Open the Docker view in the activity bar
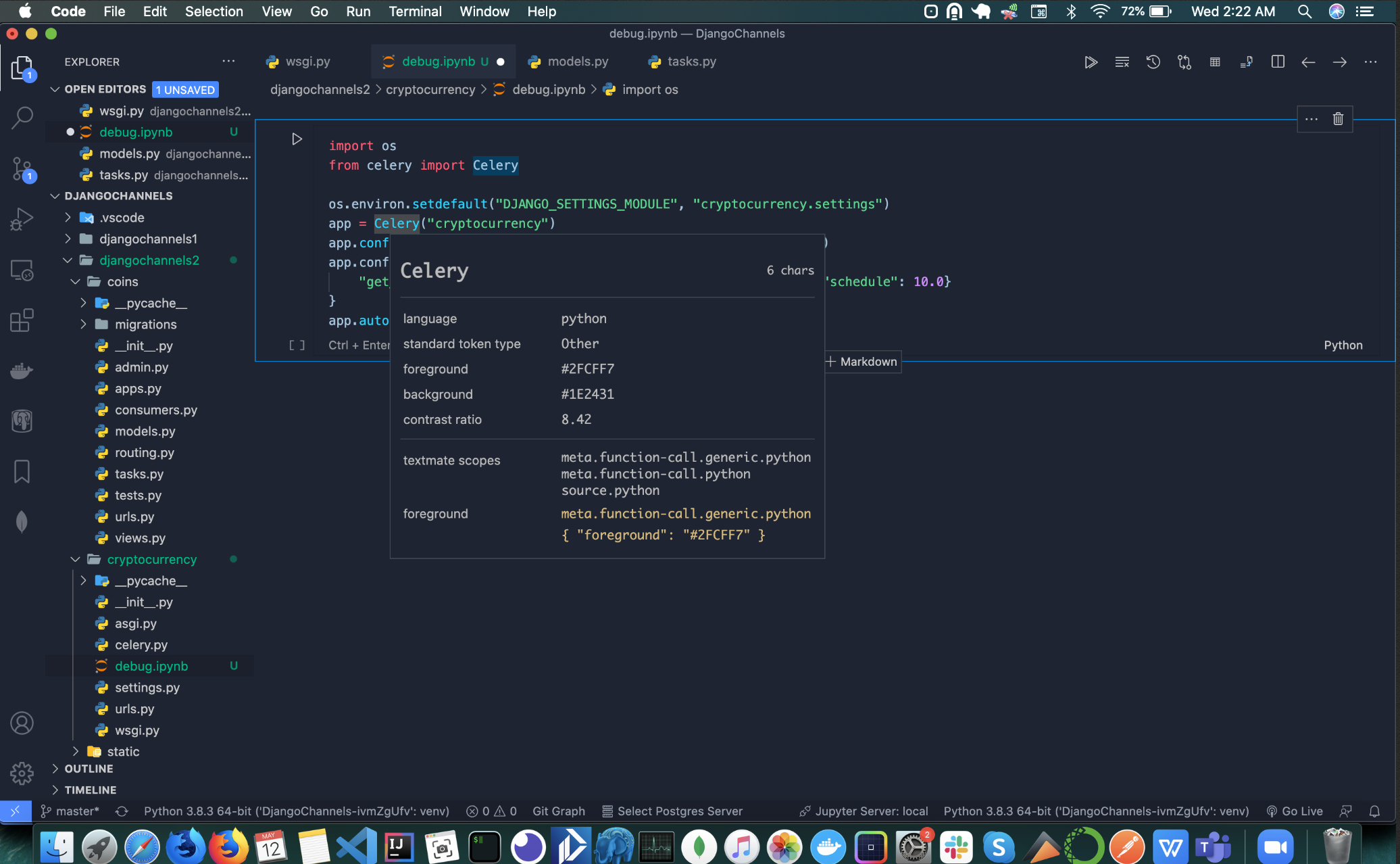 point(22,370)
